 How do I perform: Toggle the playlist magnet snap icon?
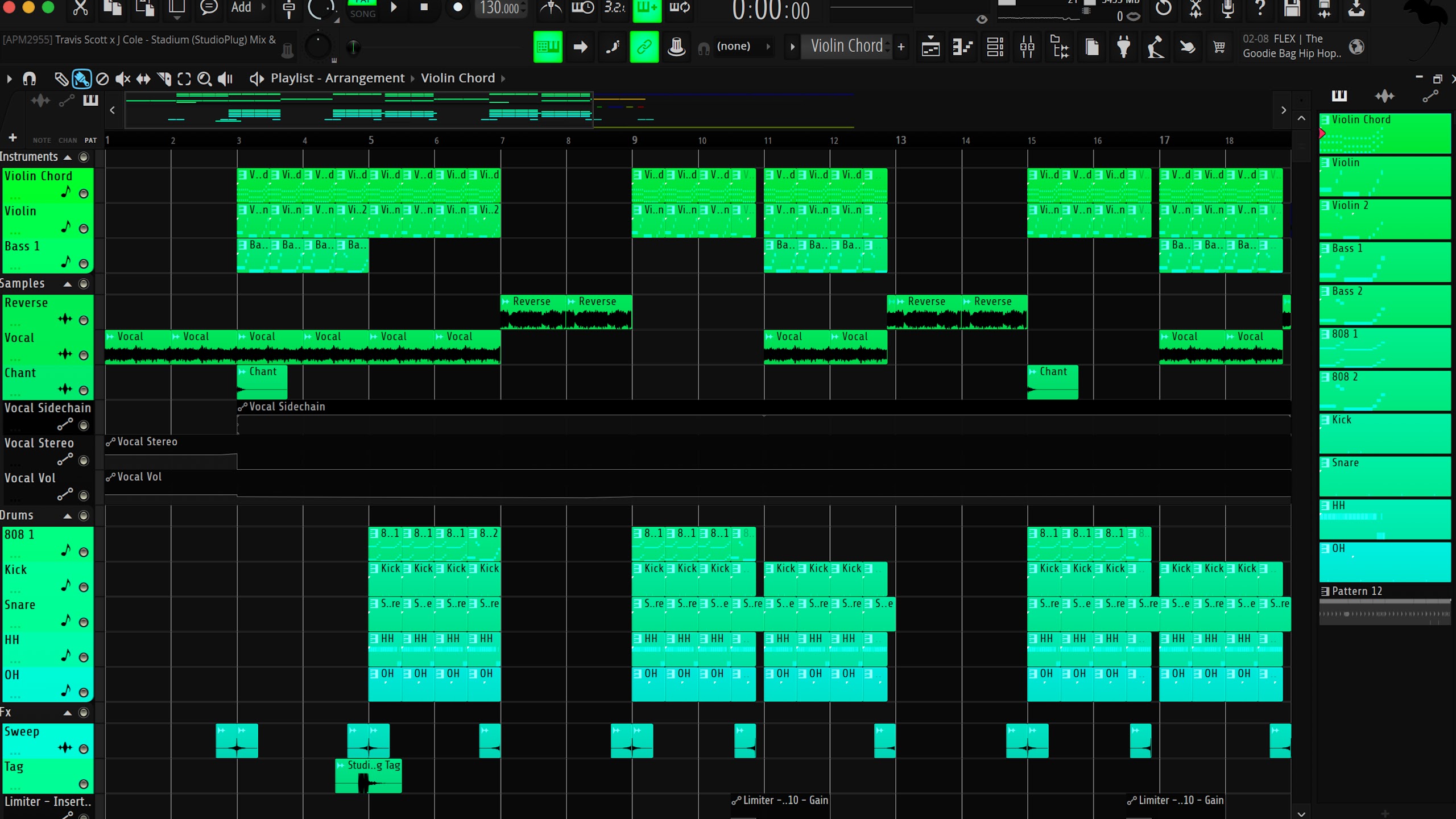point(29,78)
